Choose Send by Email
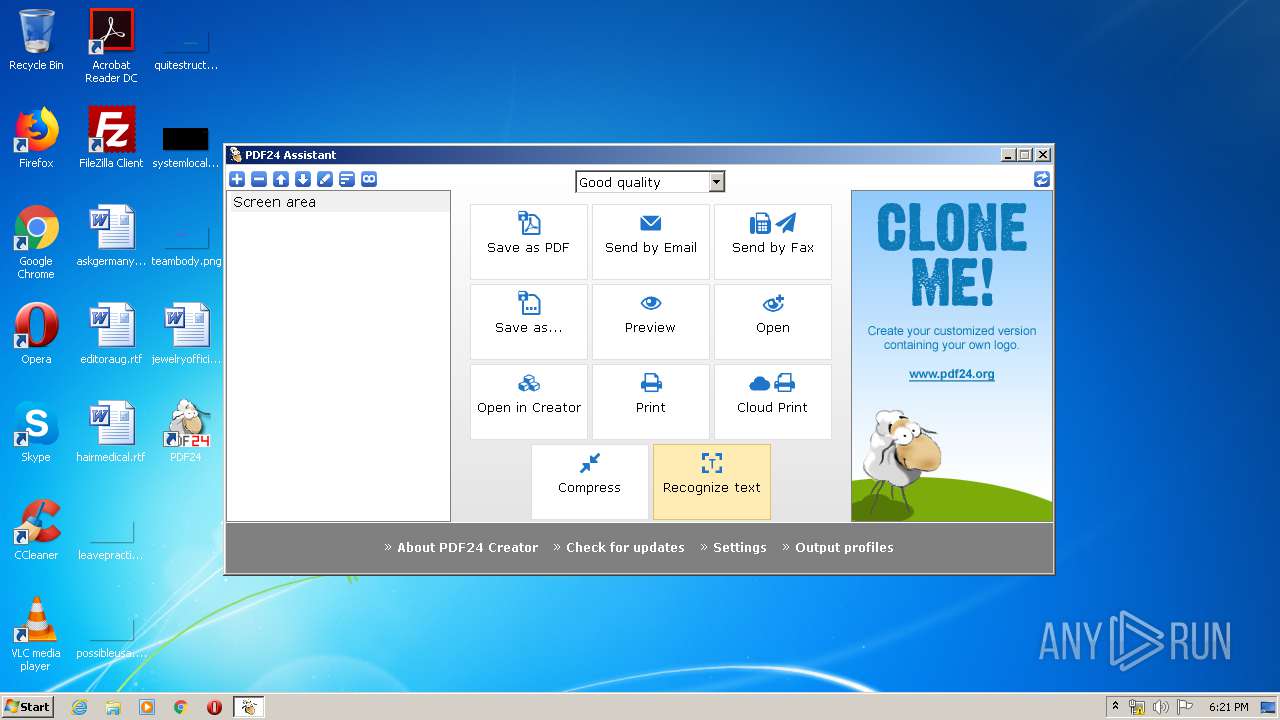The height and width of the screenshot is (720, 1280). (x=651, y=242)
